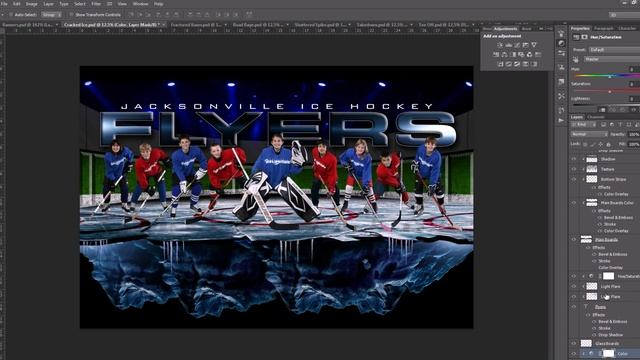
Task: Switch to the Banners.psd document tab
Action: 29,25
